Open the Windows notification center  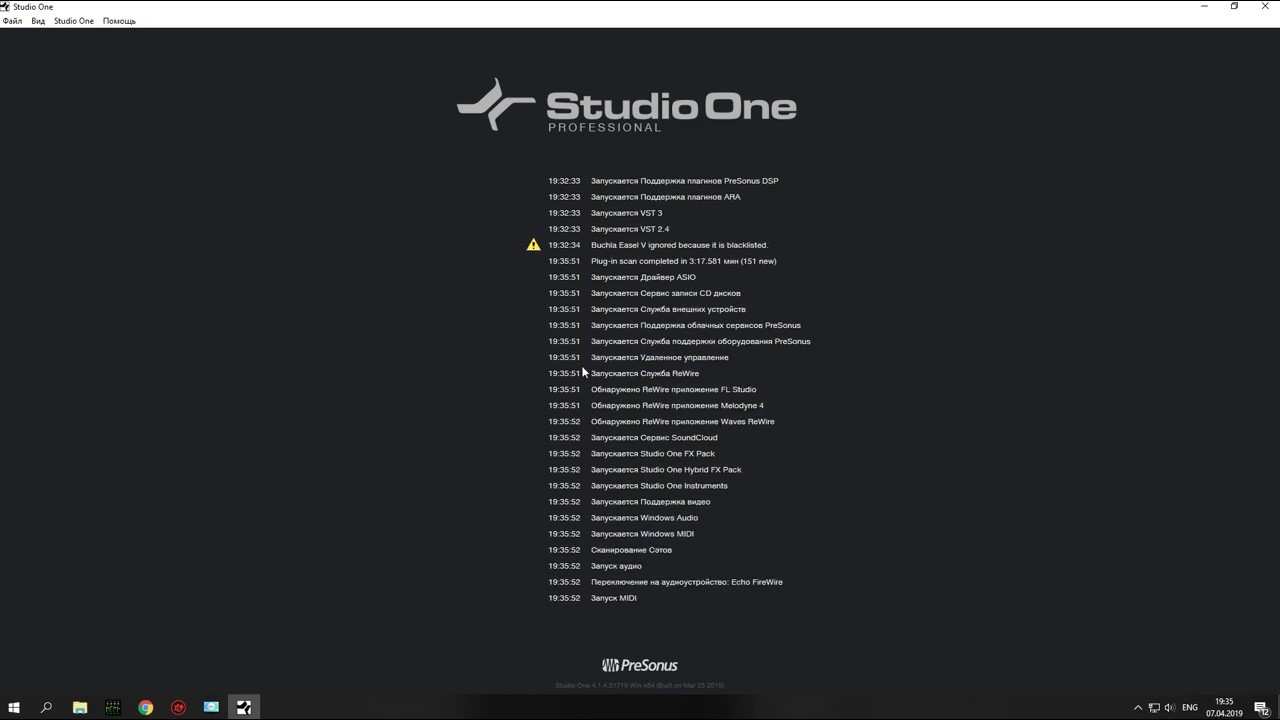(x=1262, y=708)
